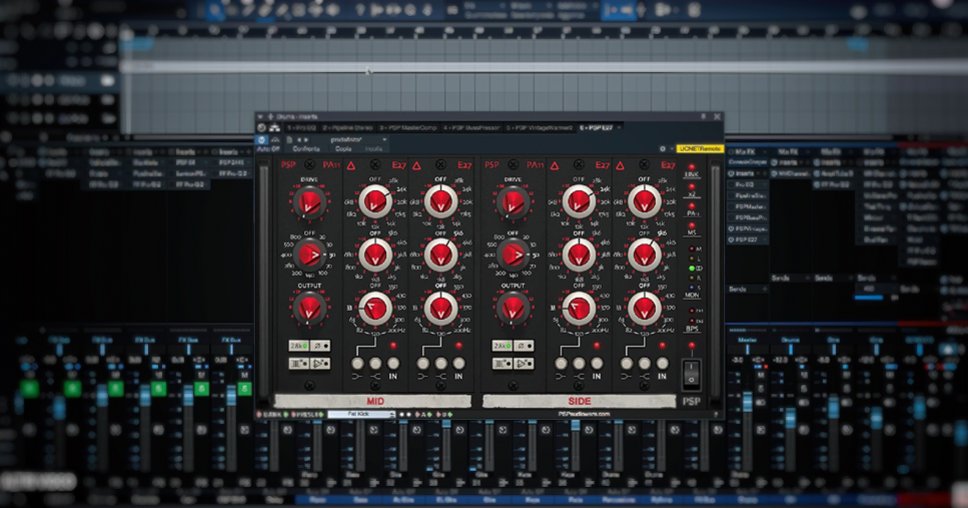Click the UCNET Remote button

pos(698,148)
